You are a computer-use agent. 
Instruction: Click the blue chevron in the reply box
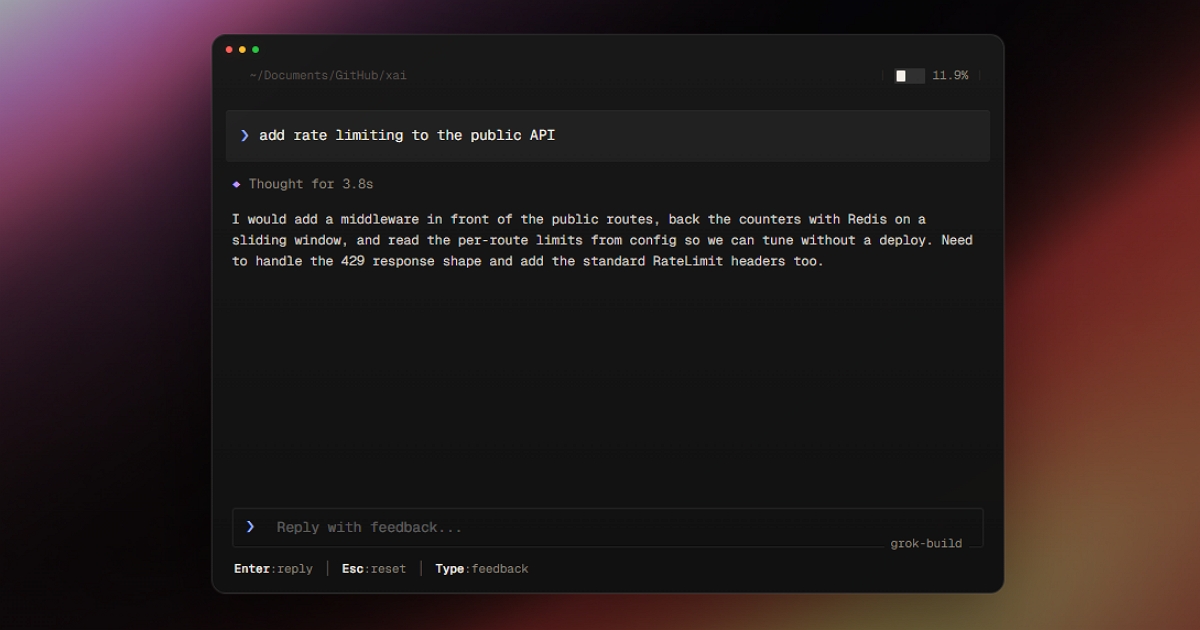tap(251, 527)
